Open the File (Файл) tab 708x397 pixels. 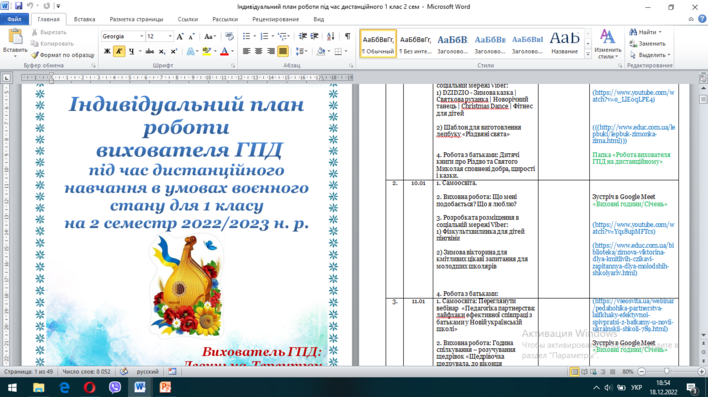point(14,19)
